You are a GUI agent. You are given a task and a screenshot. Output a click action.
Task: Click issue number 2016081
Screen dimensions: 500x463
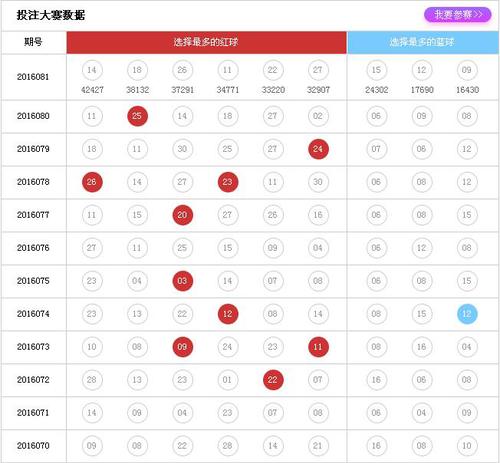33,77
